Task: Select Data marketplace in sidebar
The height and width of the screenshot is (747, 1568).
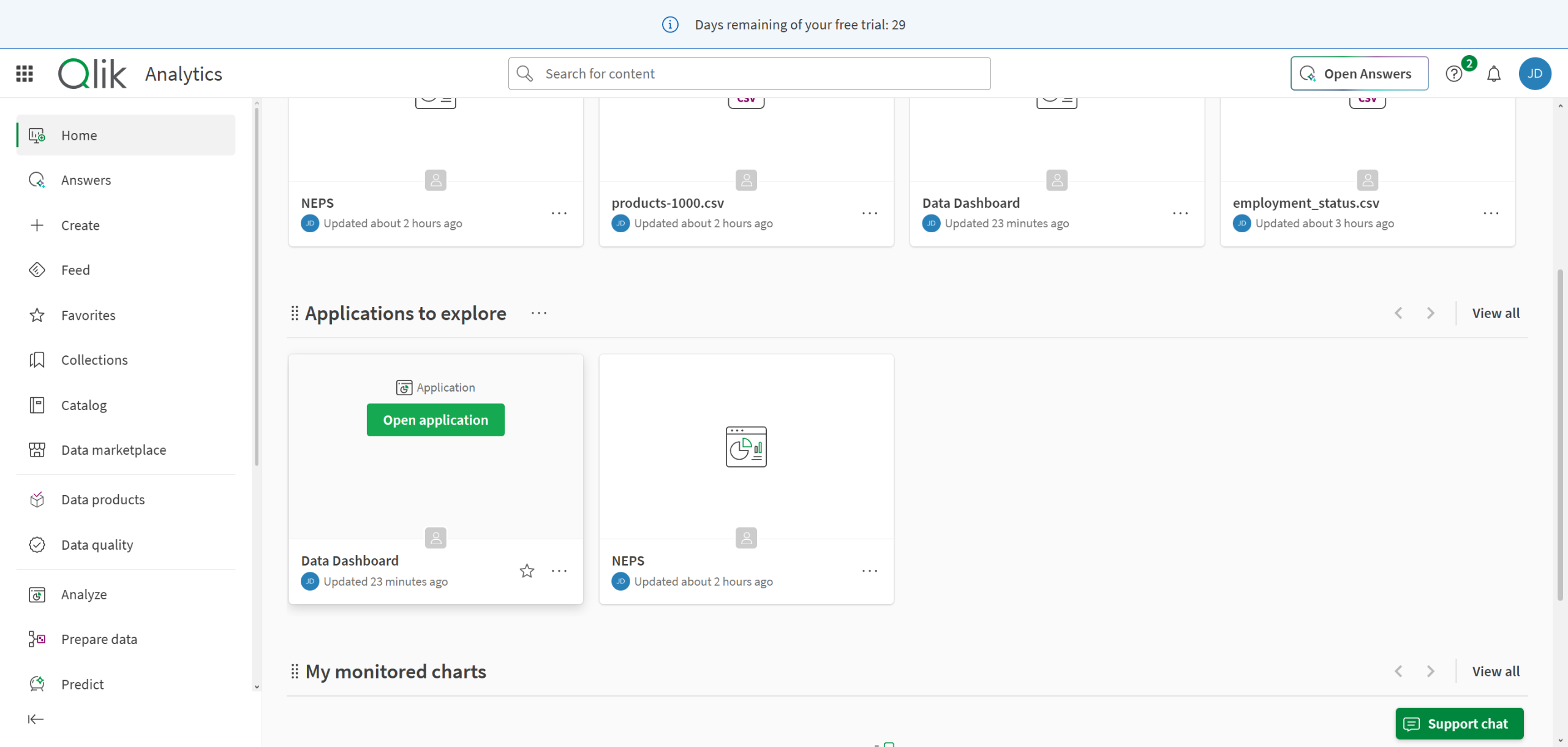Action: coord(113,450)
